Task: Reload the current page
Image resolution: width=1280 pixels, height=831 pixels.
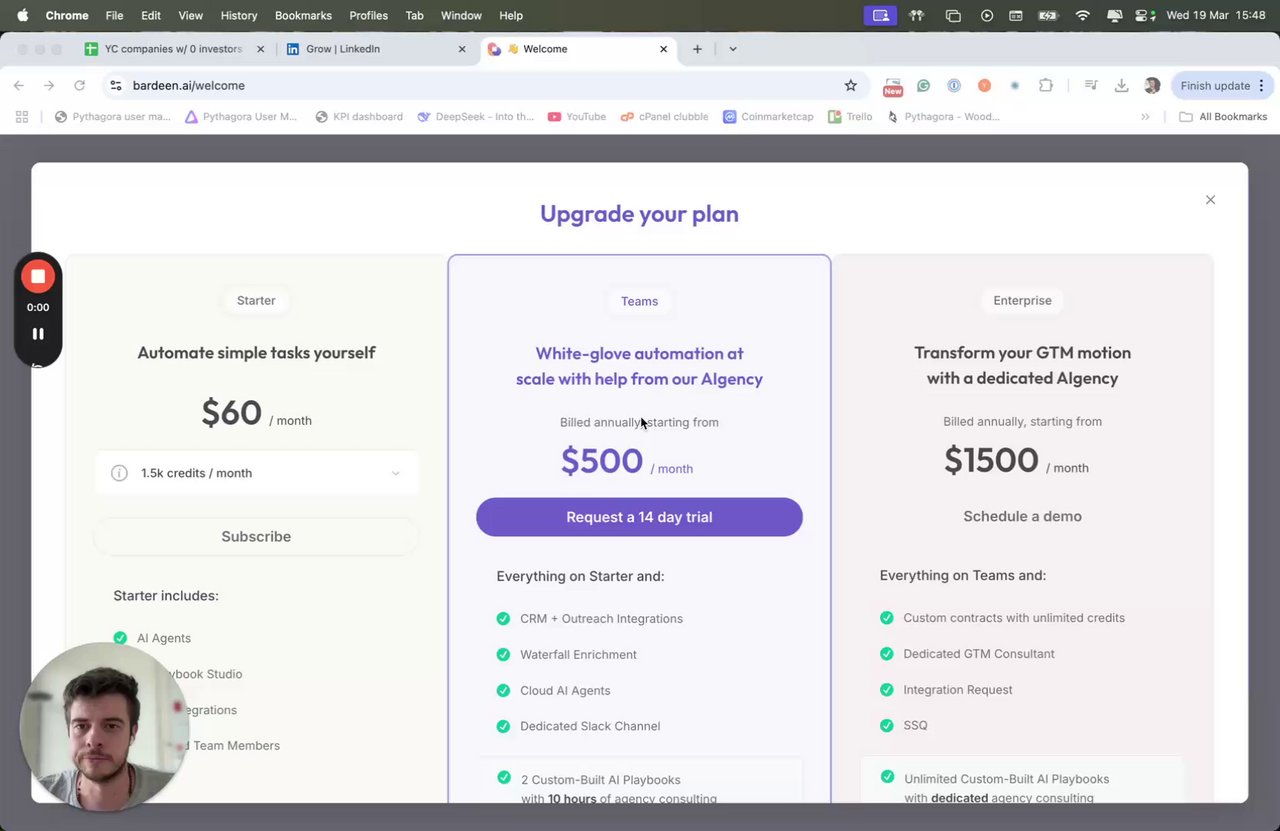Action: [79, 86]
